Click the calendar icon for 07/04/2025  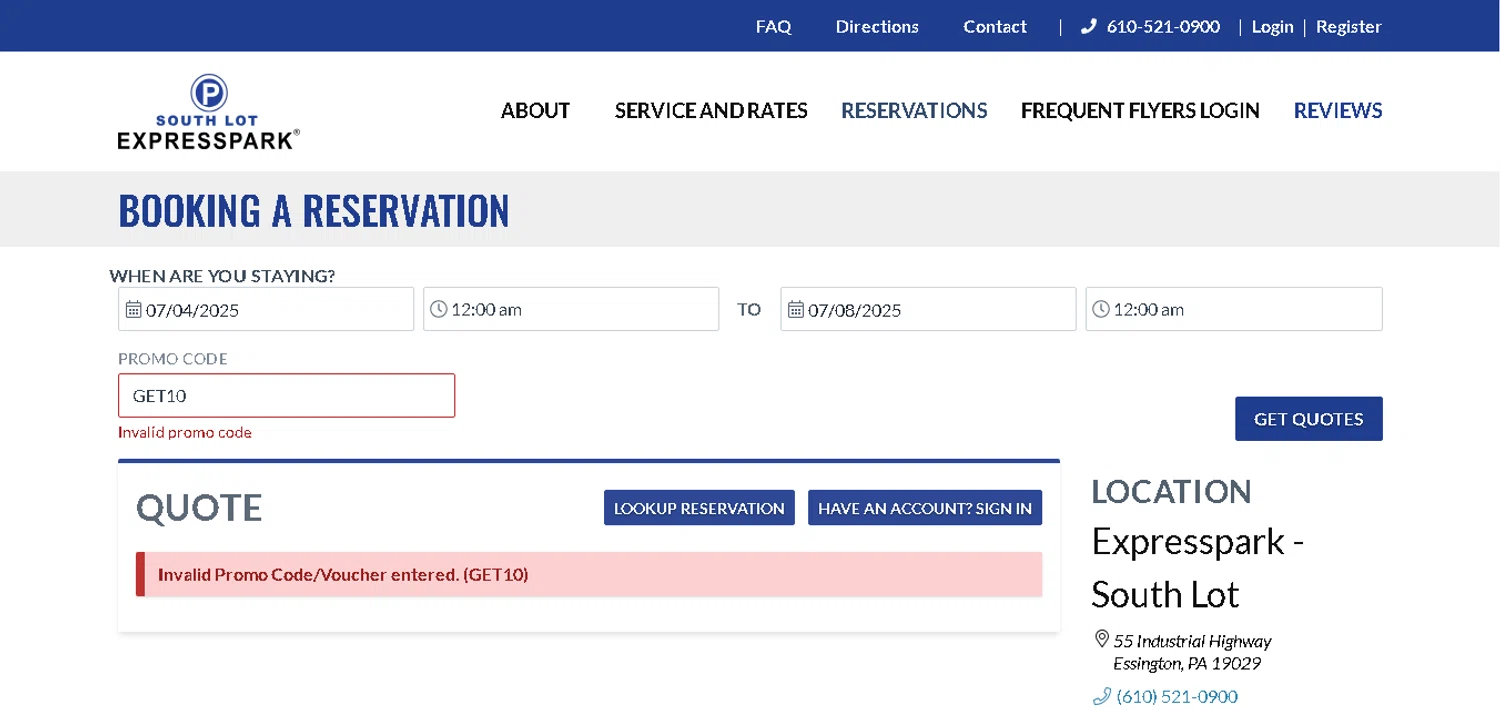coord(133,309)
